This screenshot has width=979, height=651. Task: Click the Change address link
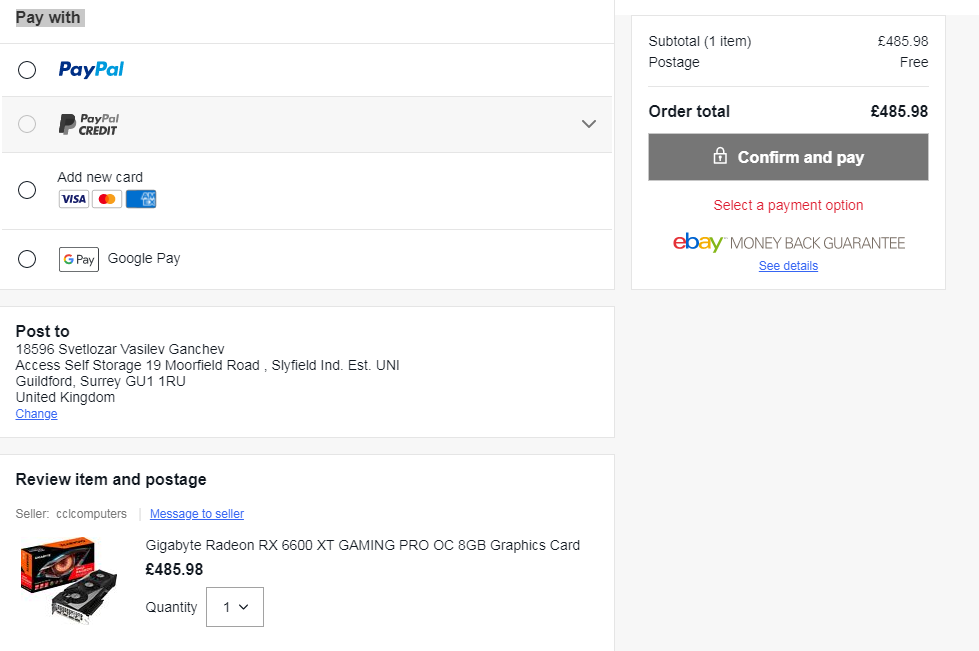[36, 414]
